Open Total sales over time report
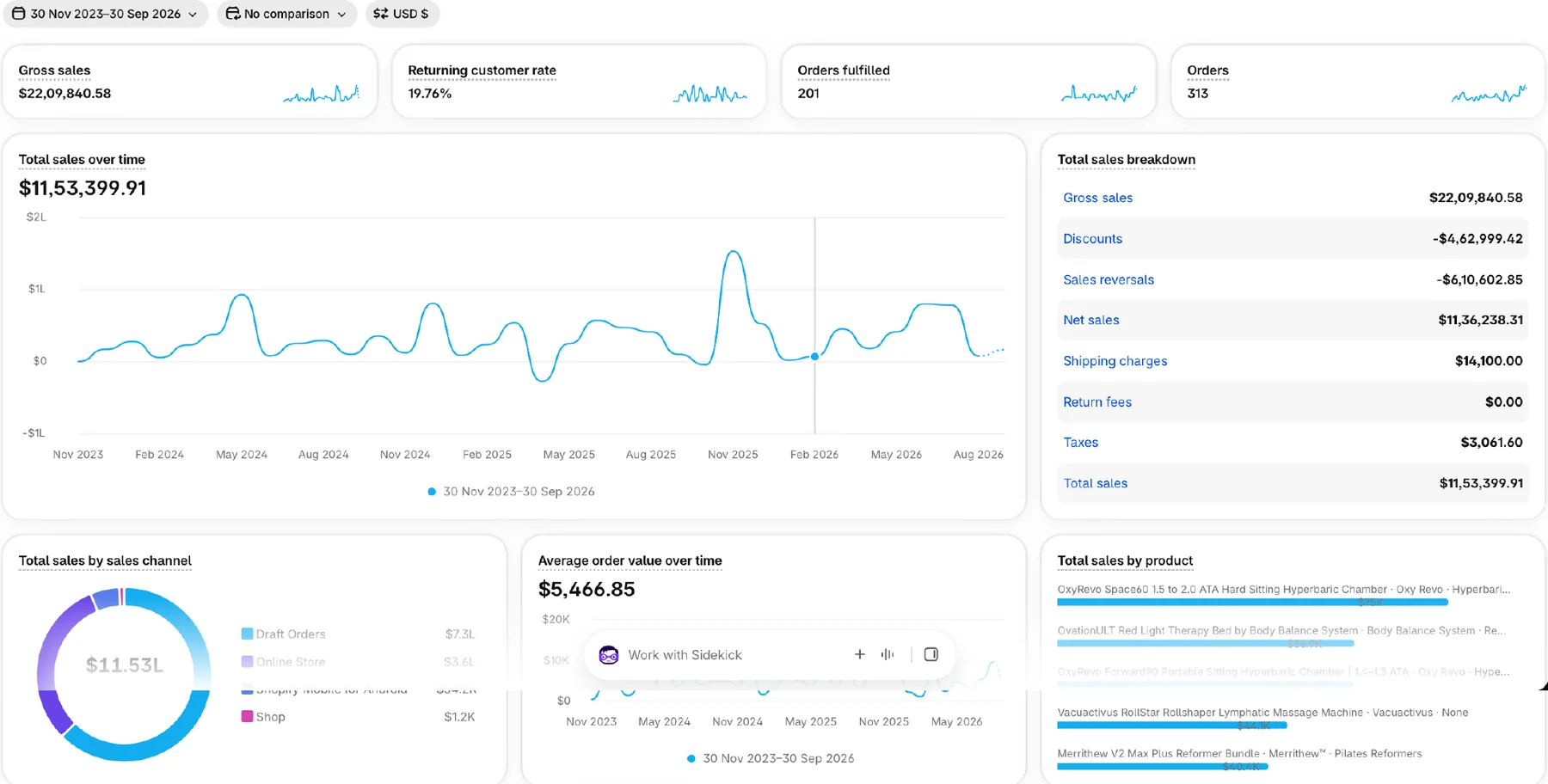The image size is (1548, 784). (x=82, y=159)
